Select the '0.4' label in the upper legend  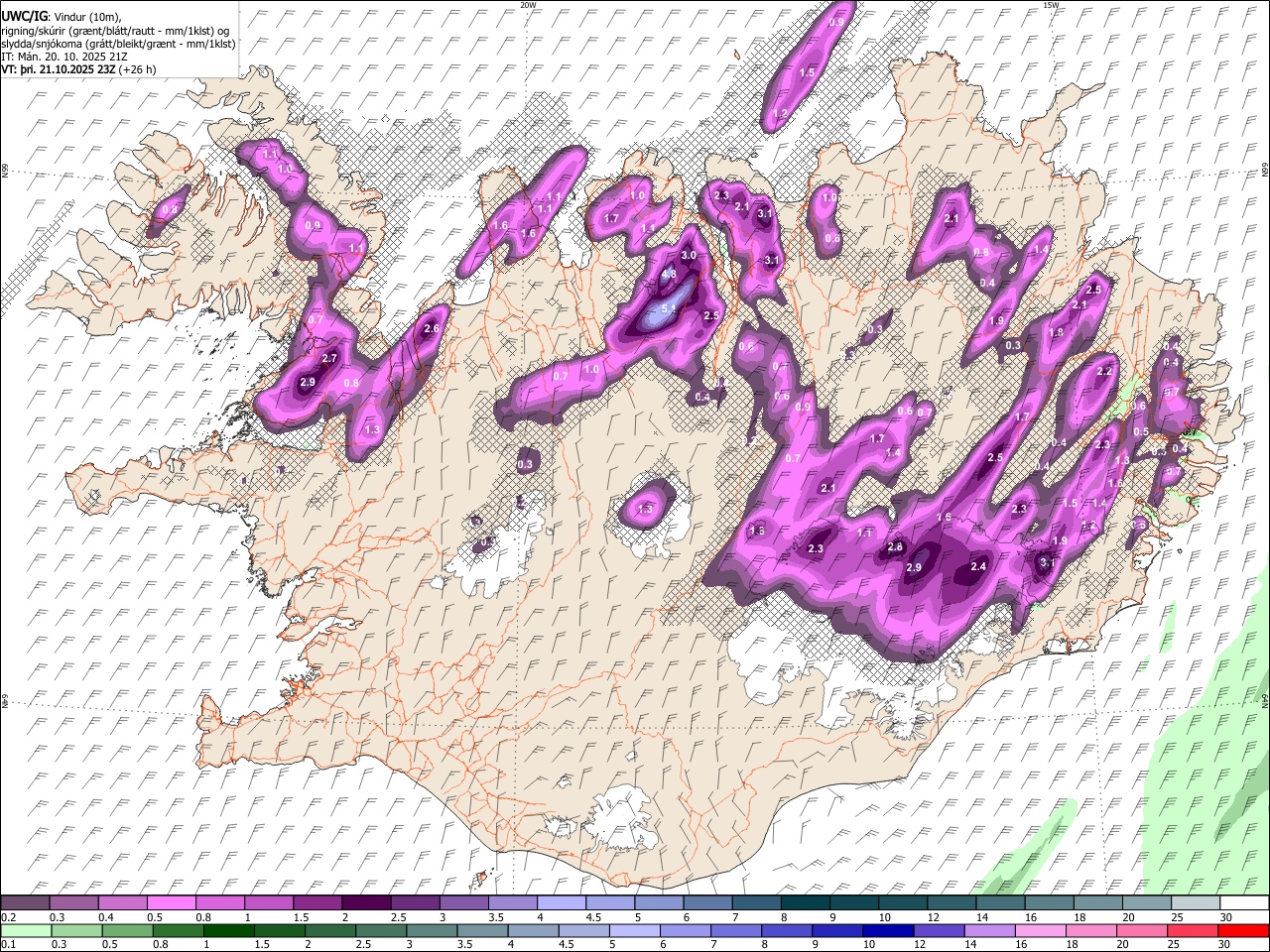(x=105, y=917)
